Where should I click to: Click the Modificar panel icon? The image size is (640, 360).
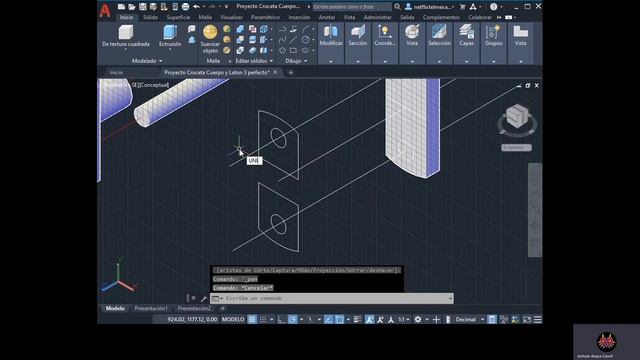click(x=331, y=32)
